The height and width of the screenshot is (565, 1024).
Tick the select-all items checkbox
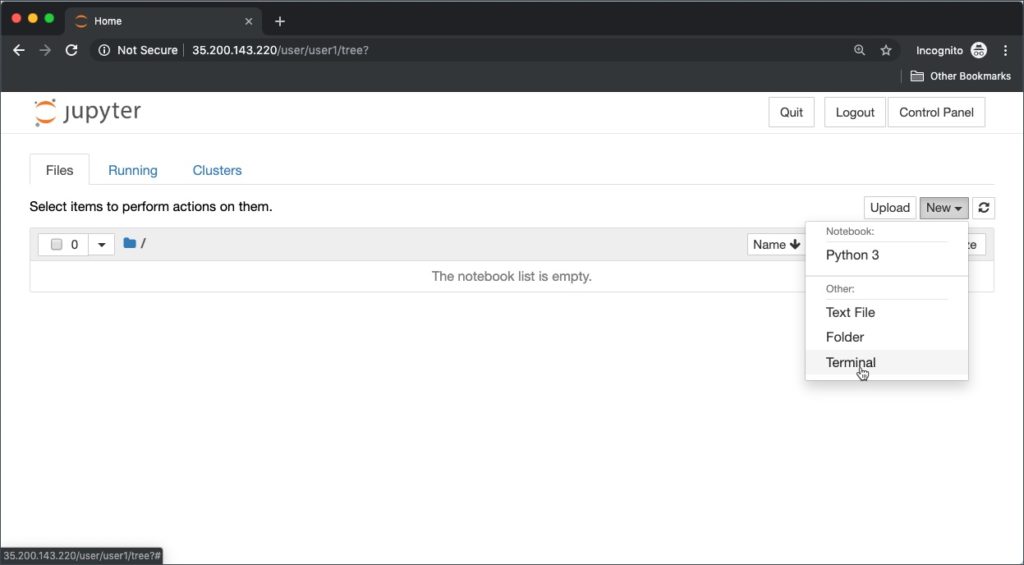coord(57,245)
